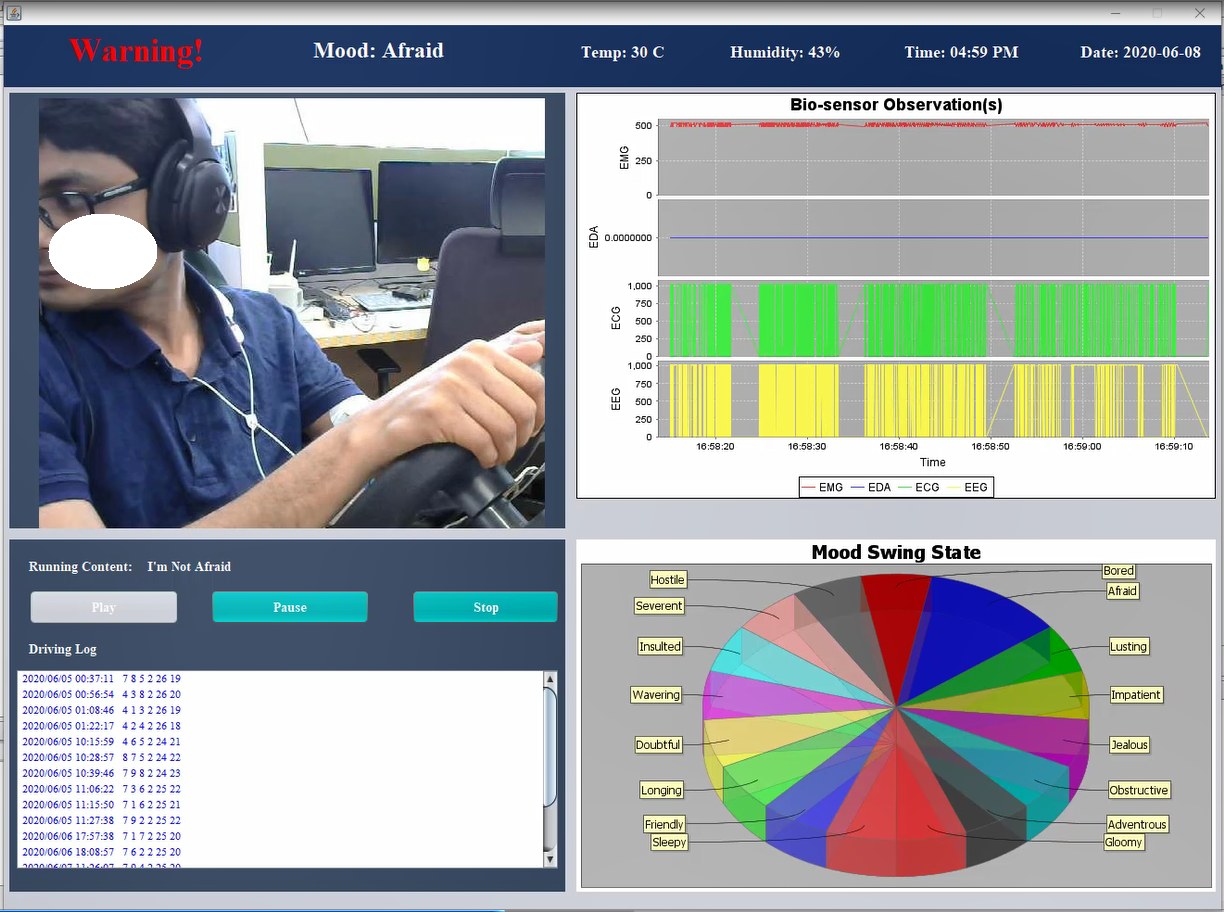Click the EDA legend entry
The height and width of the screenshot is (912, 1224).
coord(871,487)
